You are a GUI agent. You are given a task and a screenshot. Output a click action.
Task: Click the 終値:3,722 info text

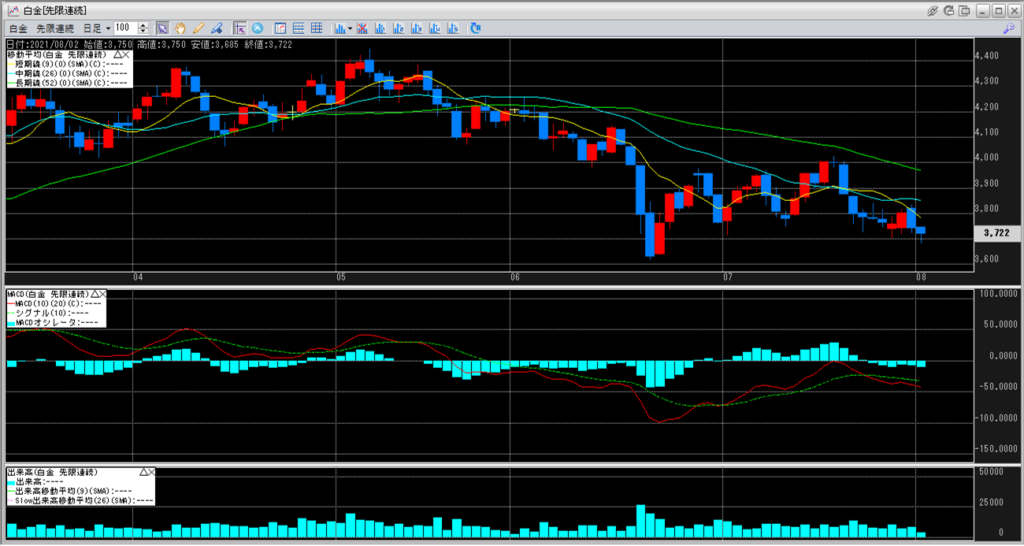(x=268, y=45)
